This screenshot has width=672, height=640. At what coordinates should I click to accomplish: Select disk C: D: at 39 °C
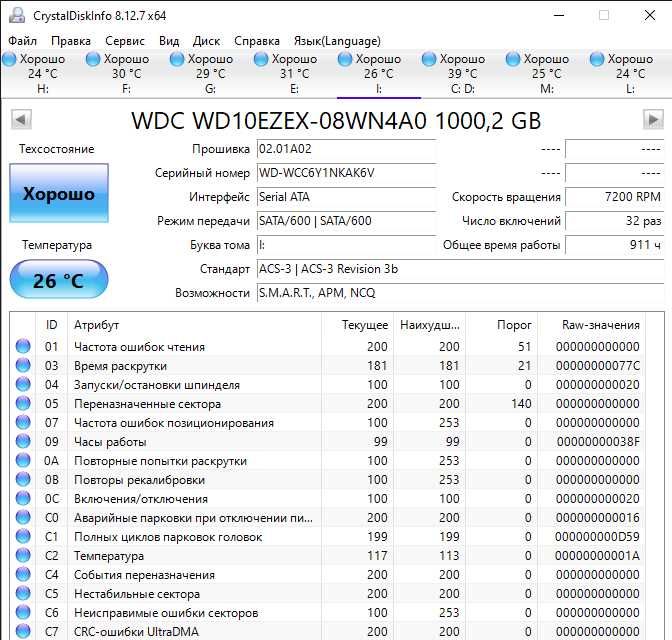click(462, 74)
